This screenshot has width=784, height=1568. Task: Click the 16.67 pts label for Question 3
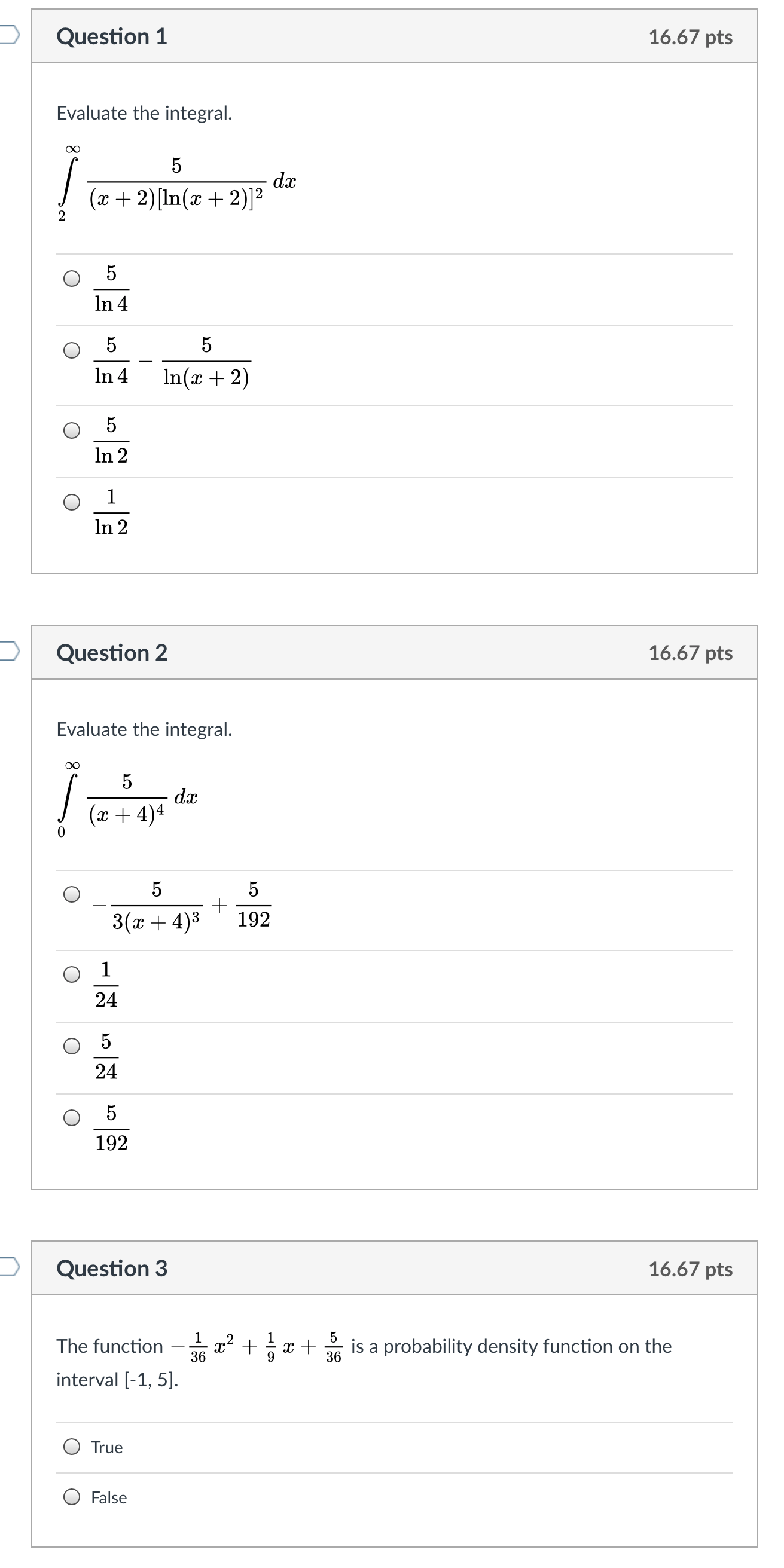tap(690, 1269)
